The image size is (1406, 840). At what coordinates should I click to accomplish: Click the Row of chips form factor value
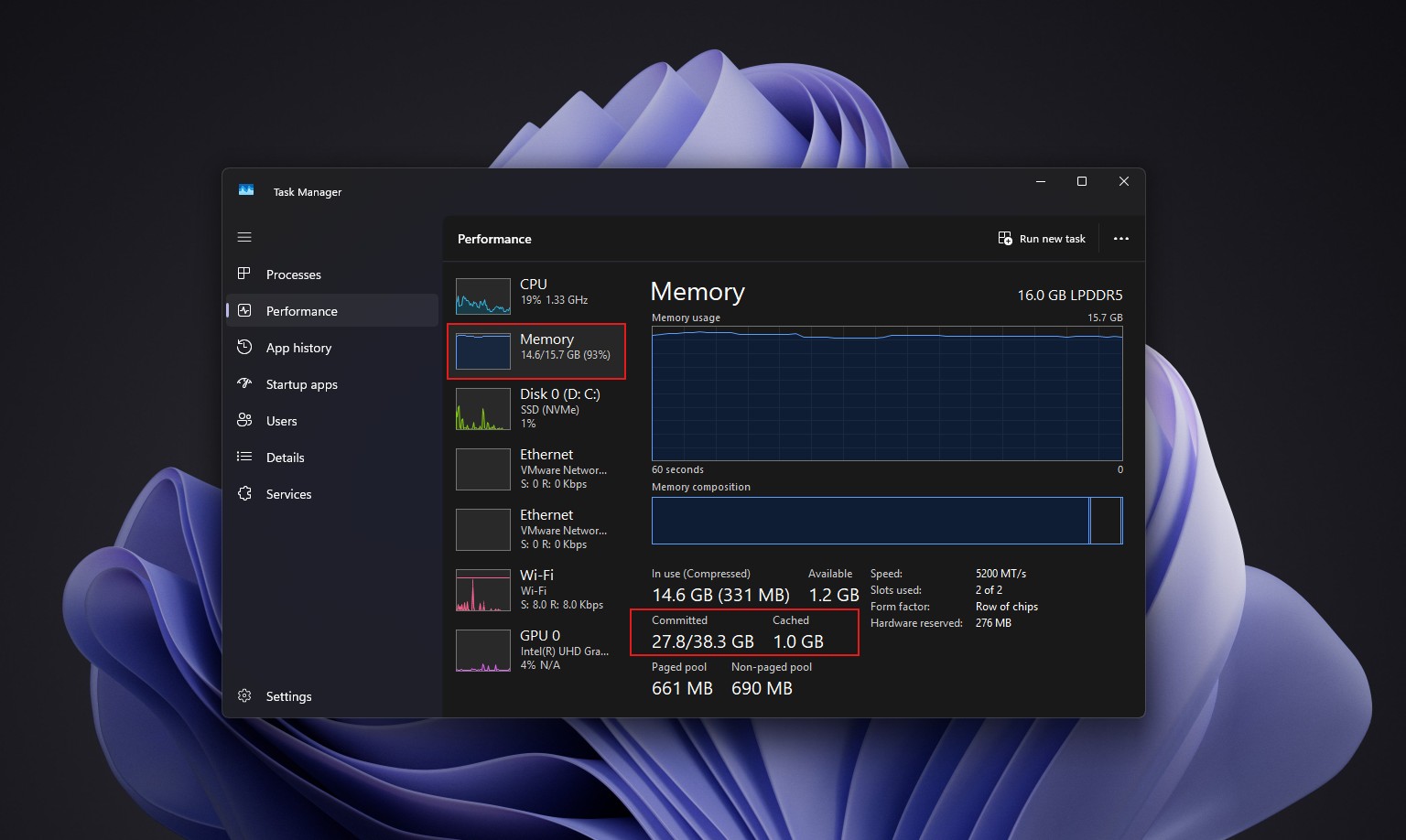click(1007, 607)
